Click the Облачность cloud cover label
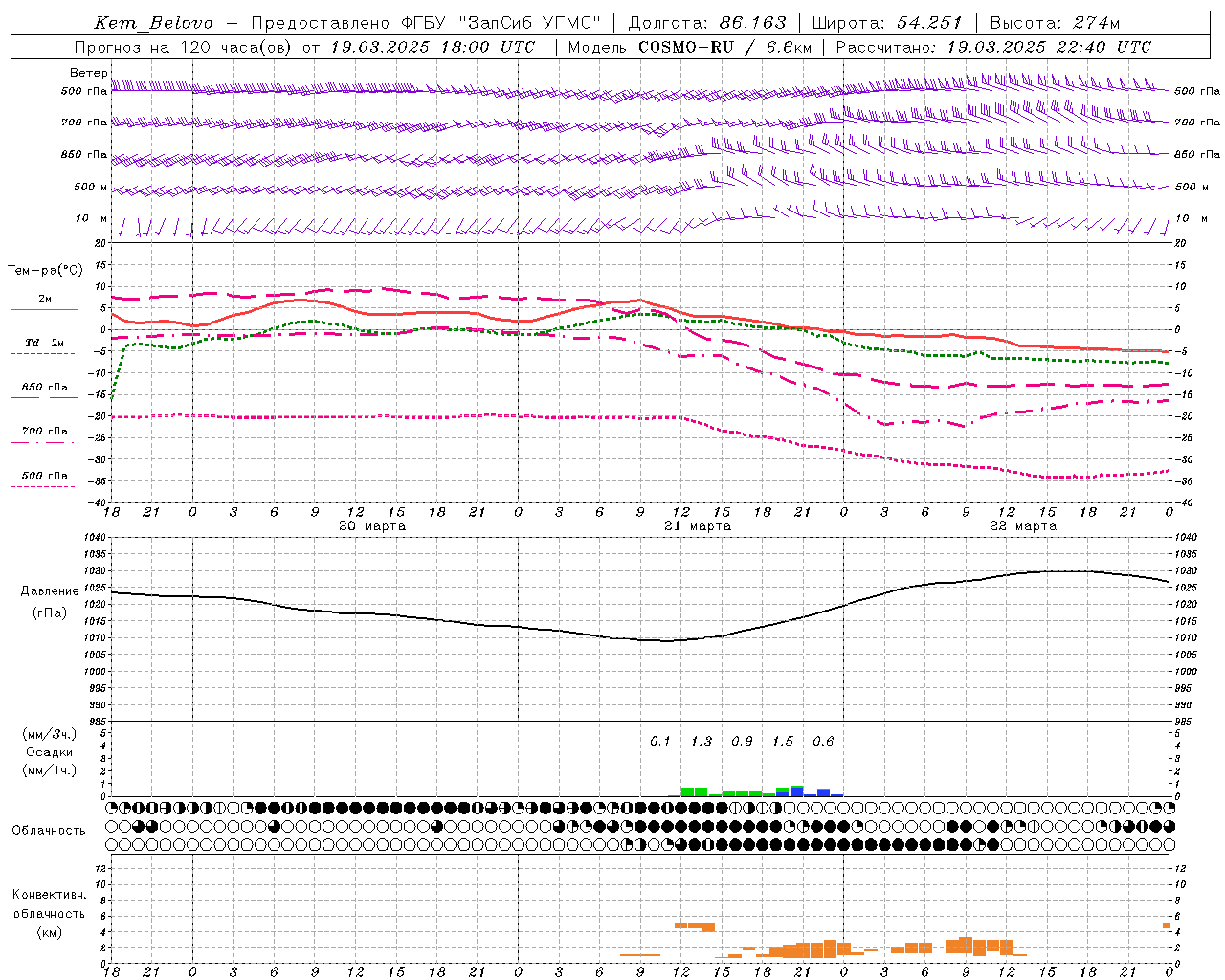Screen dimensions: 1225x980 point(49,831)
